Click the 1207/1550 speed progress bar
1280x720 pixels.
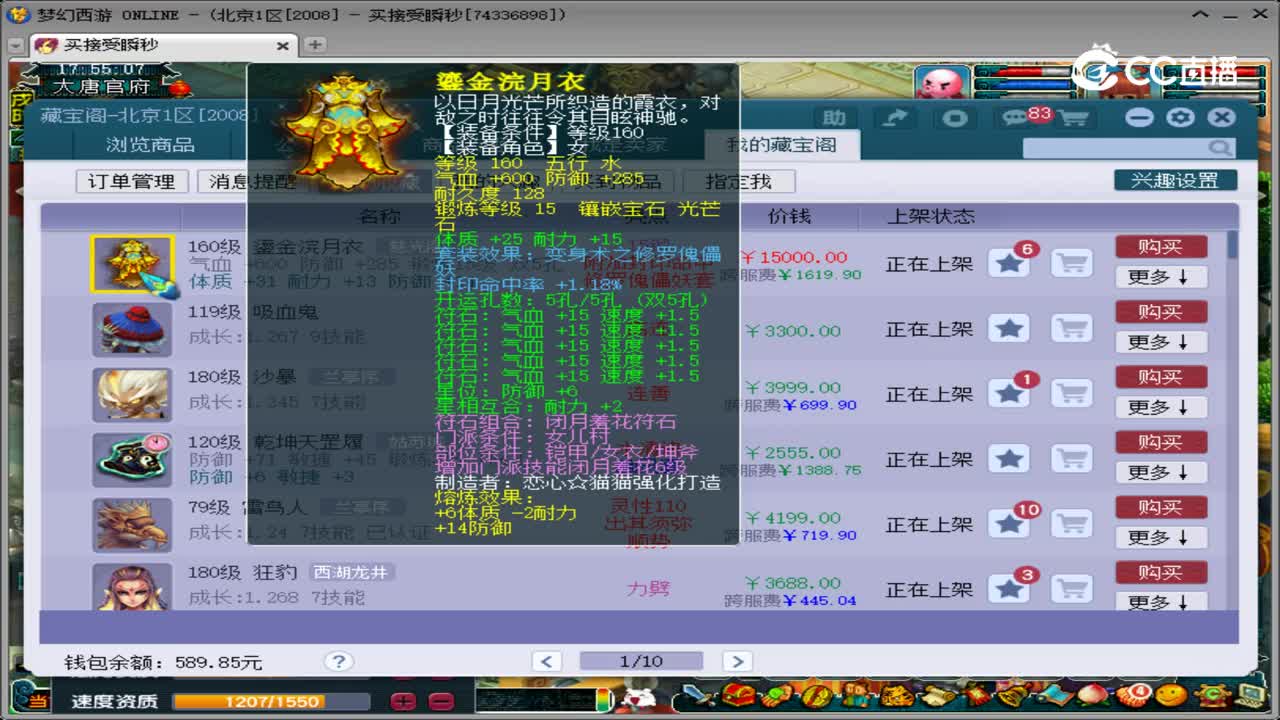[x=271, y=701]
